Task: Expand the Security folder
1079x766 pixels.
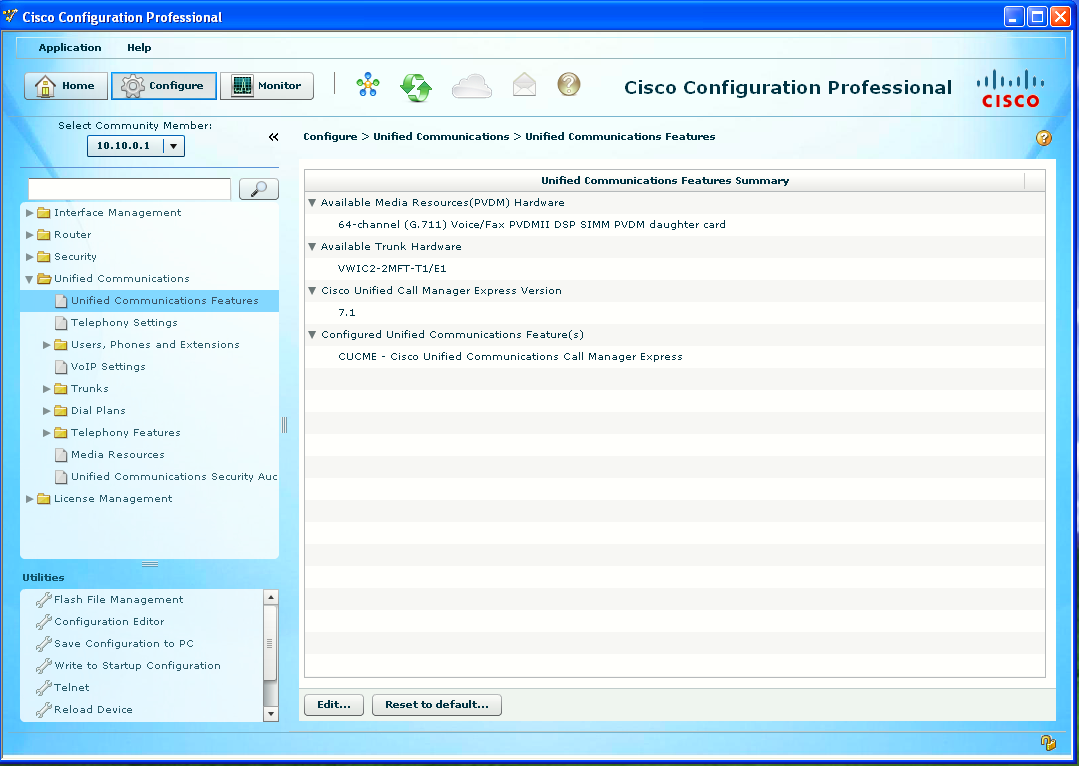Action: pyautogui.click(x=30, y=257)
